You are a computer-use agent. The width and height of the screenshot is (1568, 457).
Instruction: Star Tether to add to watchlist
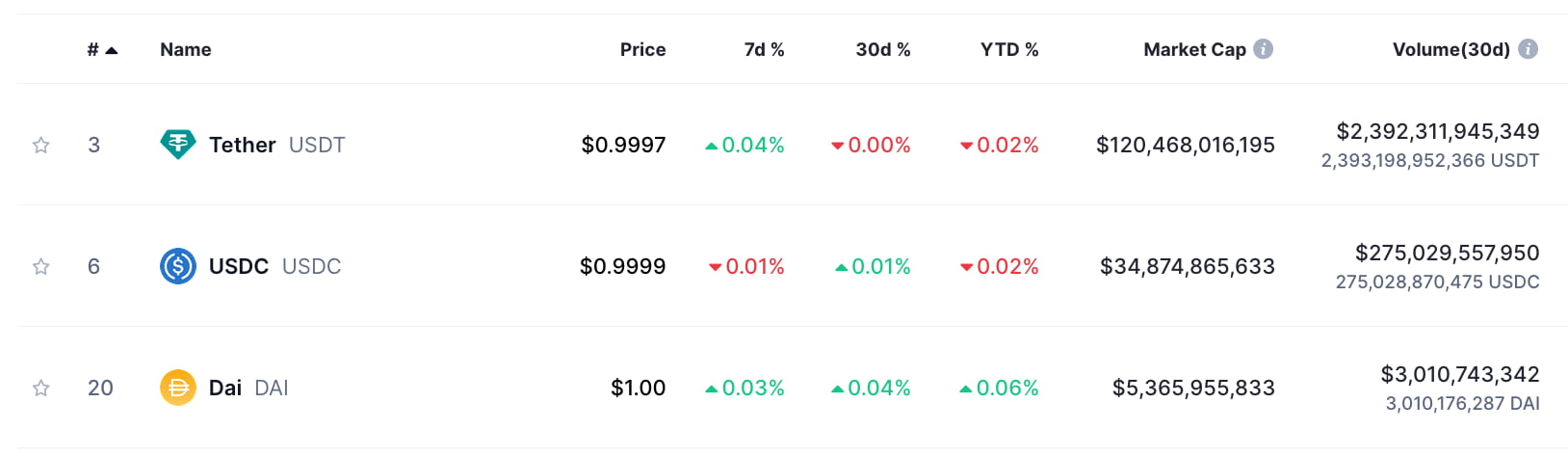40,145
